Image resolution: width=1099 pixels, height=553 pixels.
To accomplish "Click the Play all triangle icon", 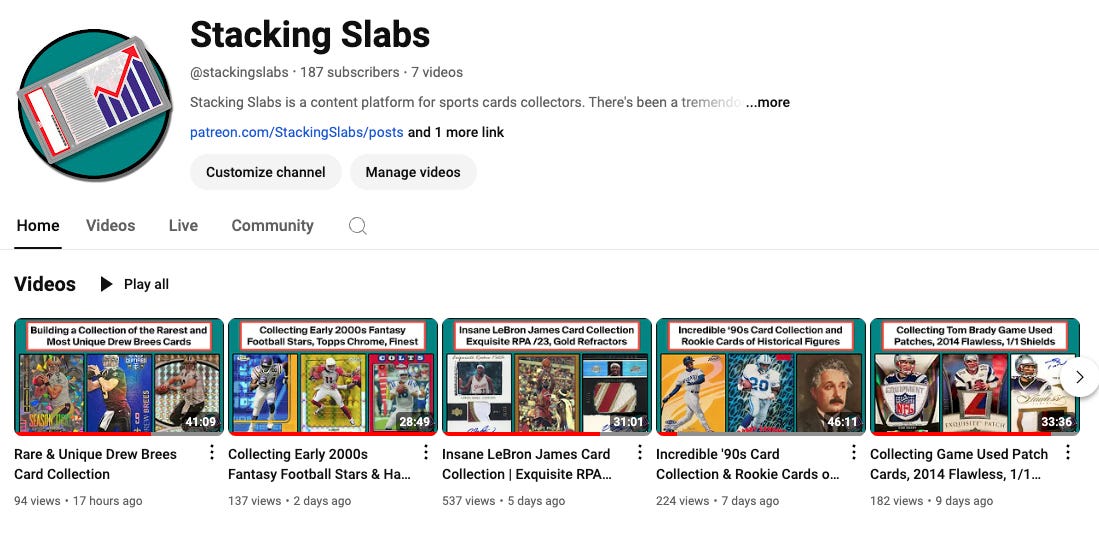I will coord(107,284).
